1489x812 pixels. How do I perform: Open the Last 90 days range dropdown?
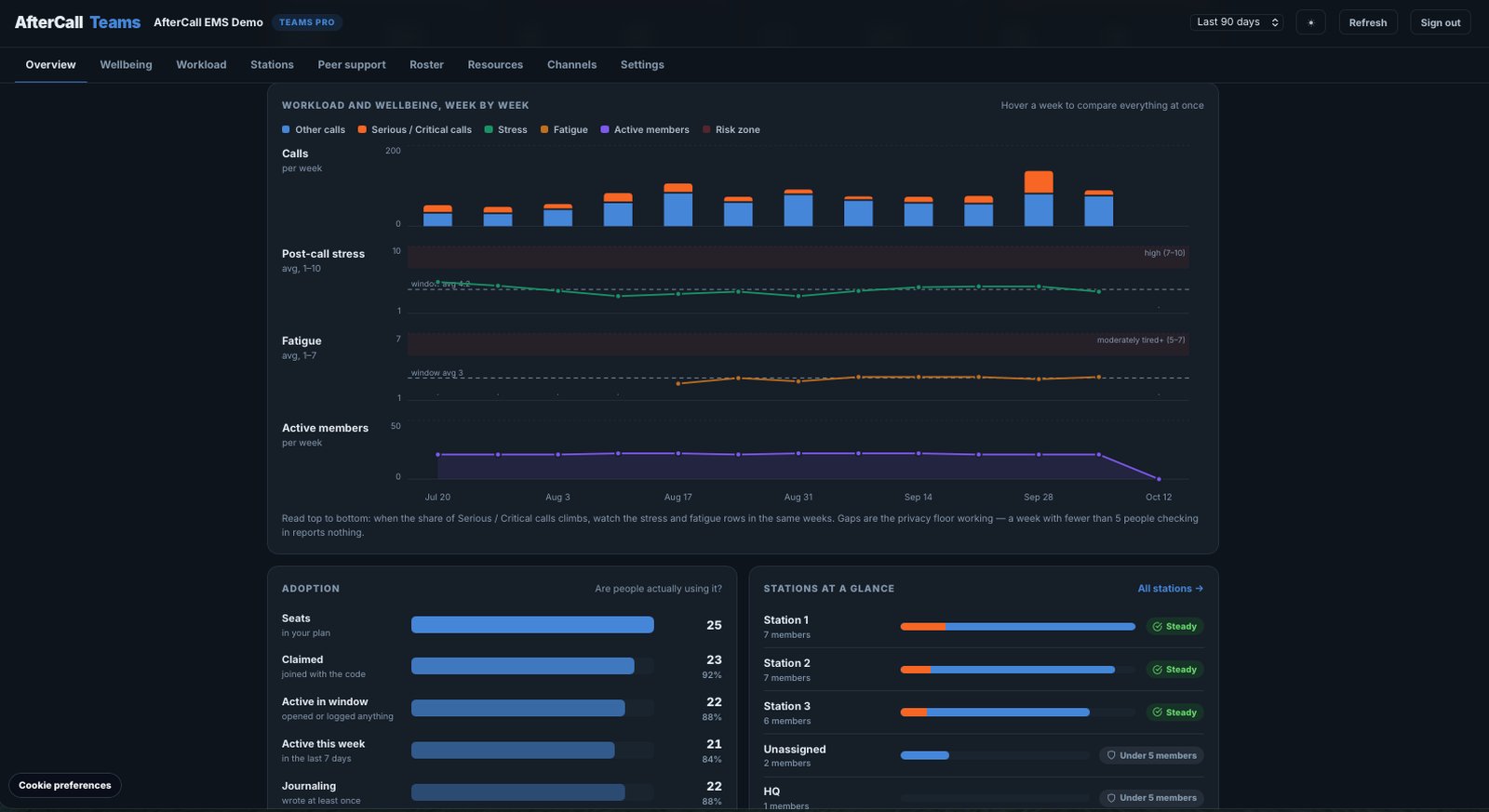(1237, 22)
